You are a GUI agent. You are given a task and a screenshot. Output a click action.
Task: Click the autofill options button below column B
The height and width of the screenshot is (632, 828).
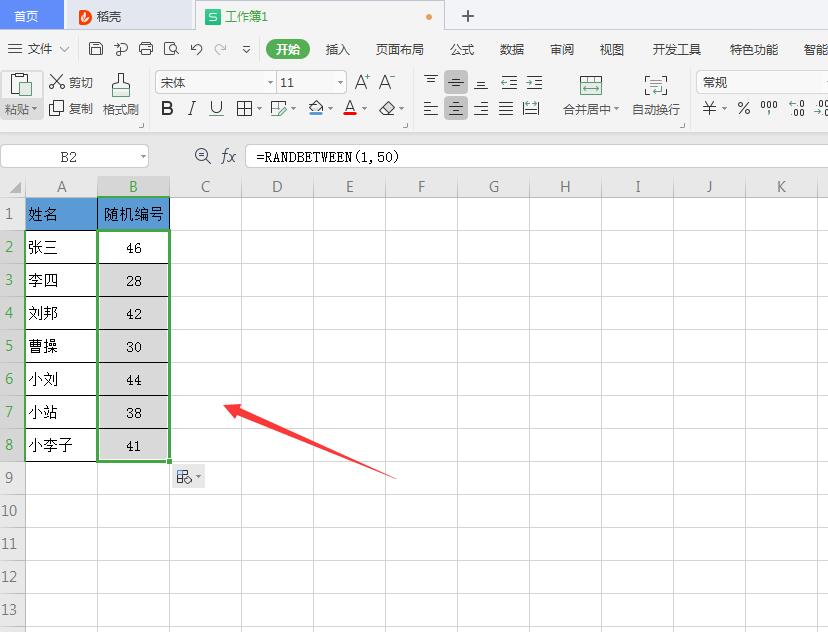coord(188,476)
